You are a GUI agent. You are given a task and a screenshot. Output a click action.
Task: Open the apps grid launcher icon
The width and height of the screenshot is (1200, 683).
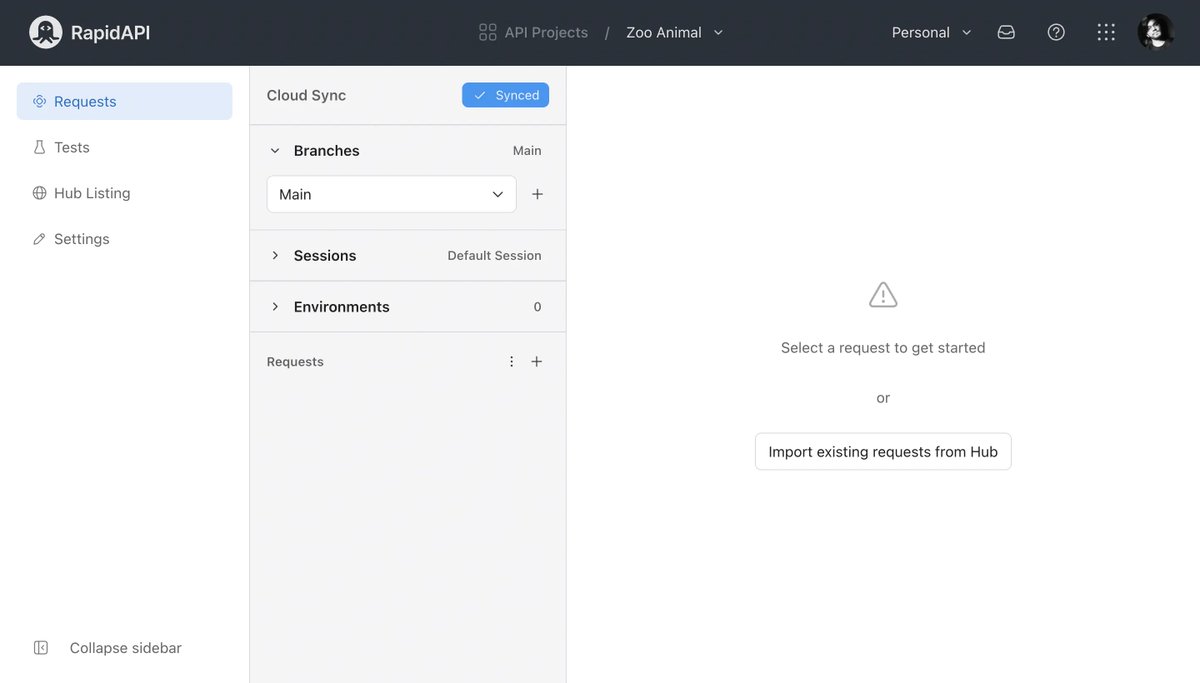click(1105, 31)
